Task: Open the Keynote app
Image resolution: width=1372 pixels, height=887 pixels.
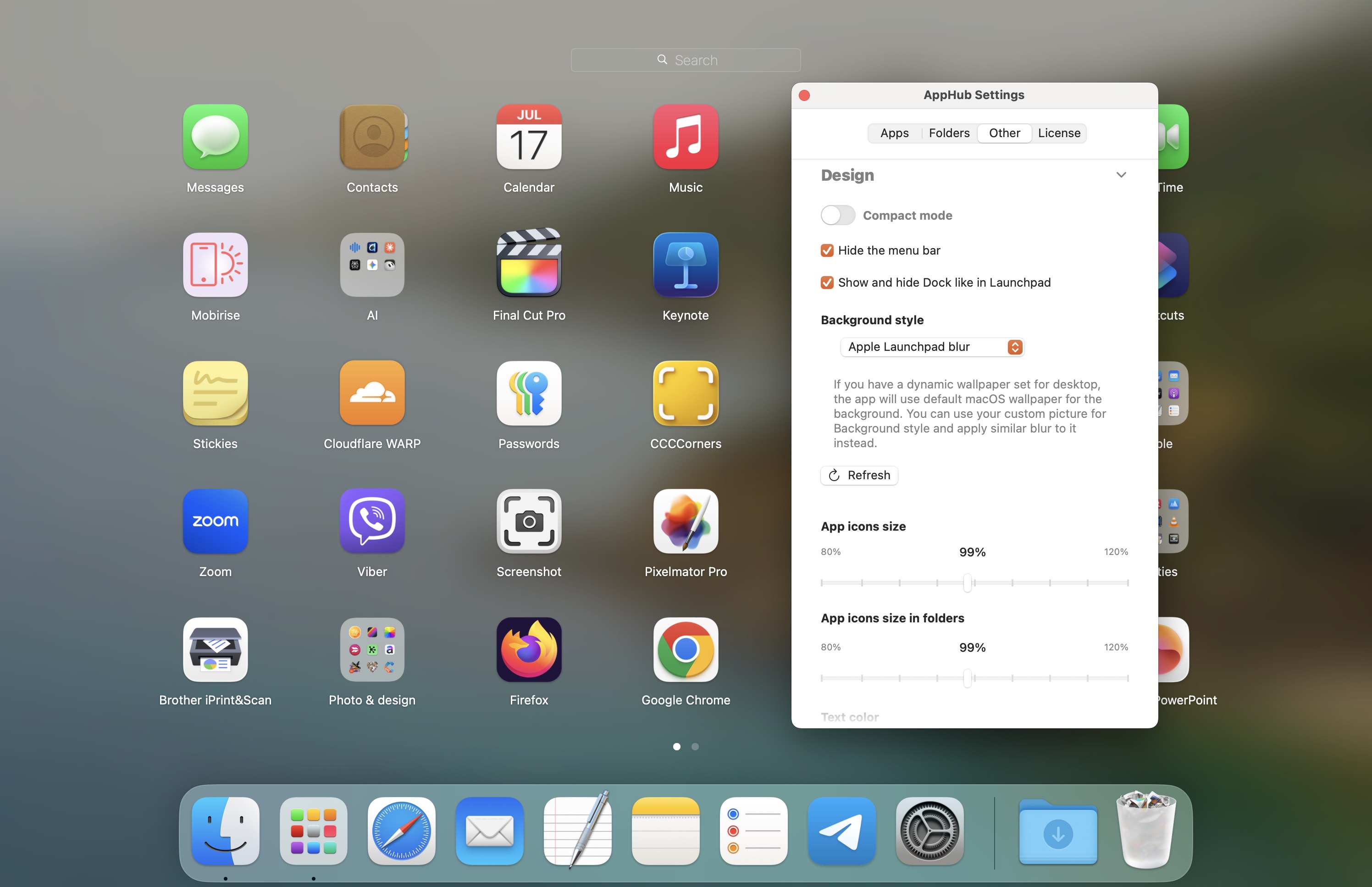Action: [686, 265]
